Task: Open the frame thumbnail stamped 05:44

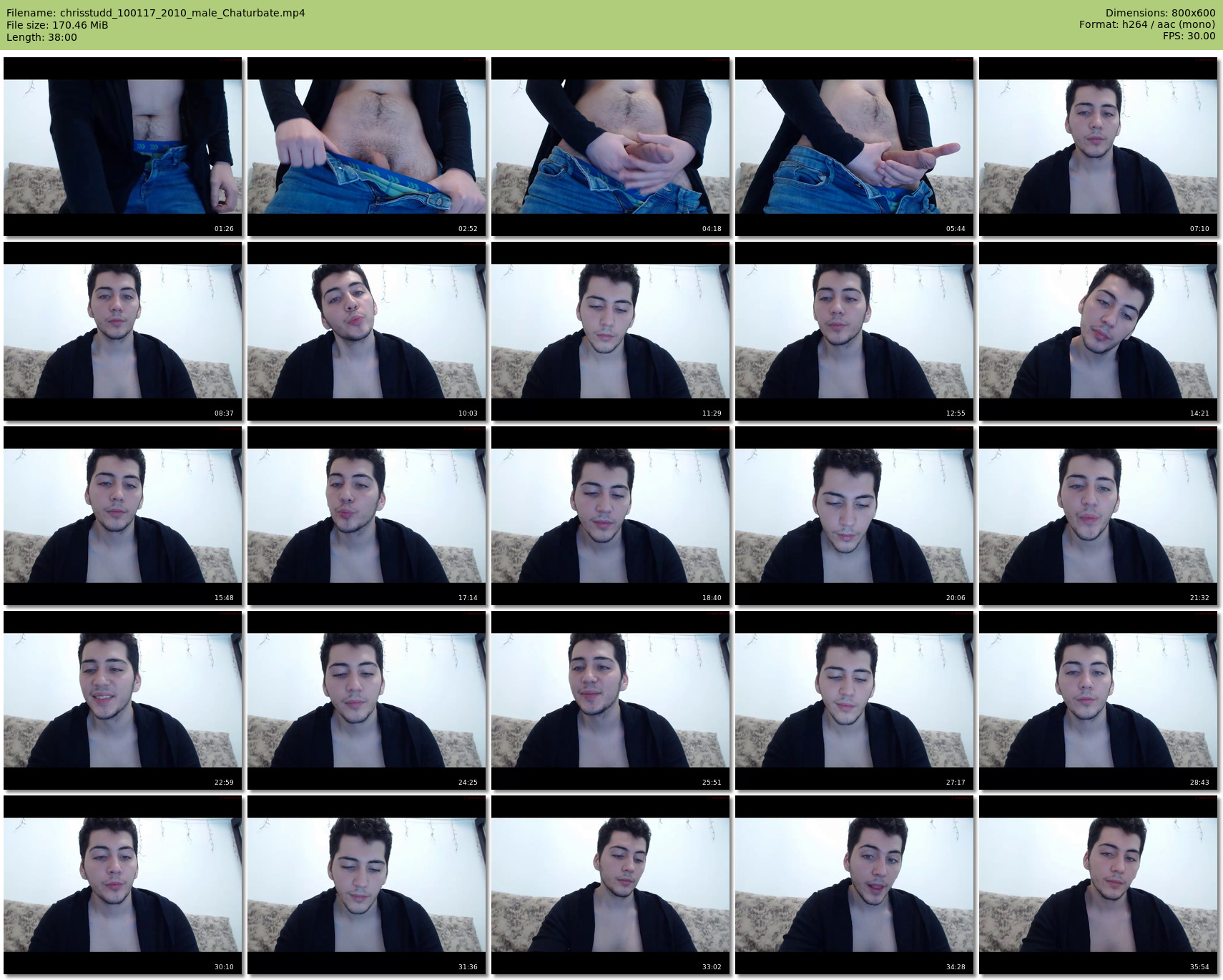Action: (855, 147)
